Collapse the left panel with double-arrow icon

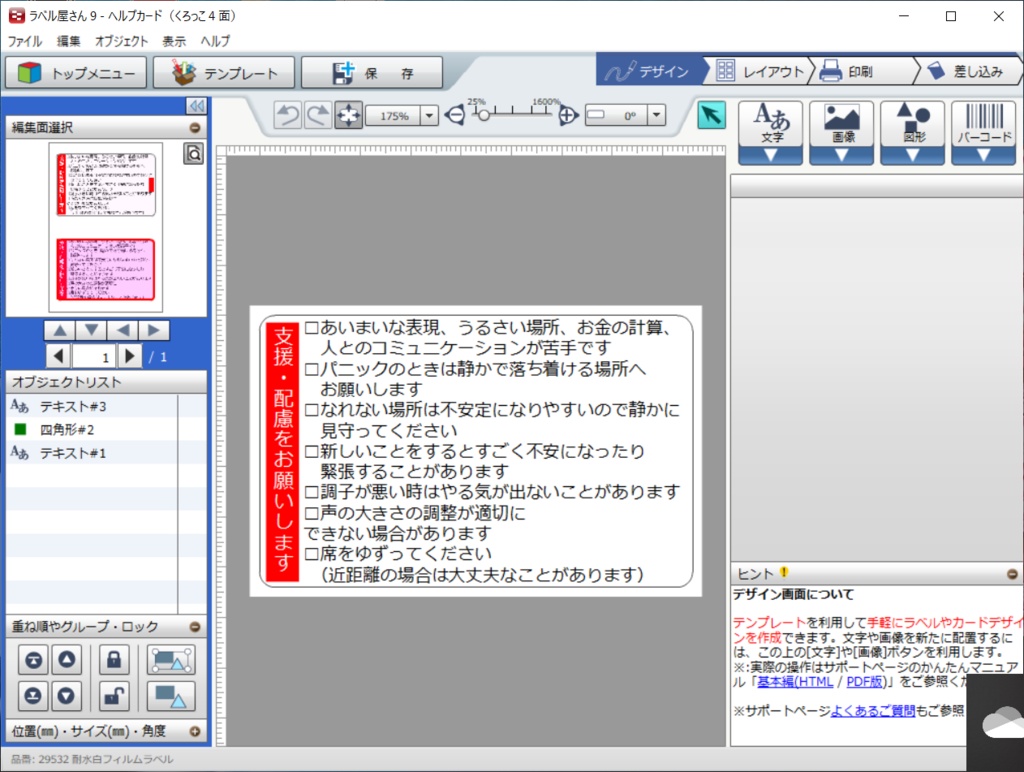click(x=196, y=106)
